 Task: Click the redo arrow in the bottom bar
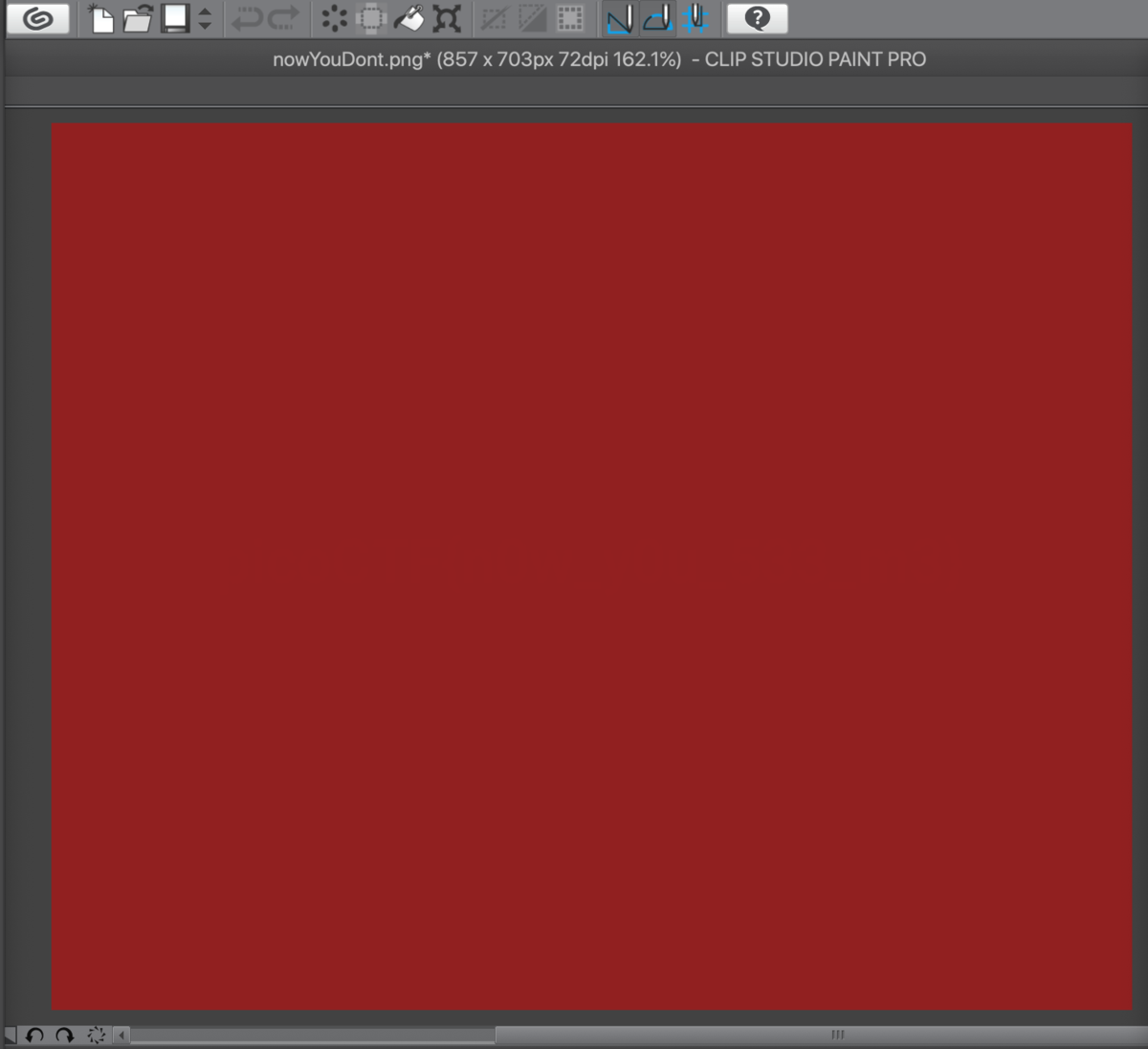click(x=62, y=1036)
